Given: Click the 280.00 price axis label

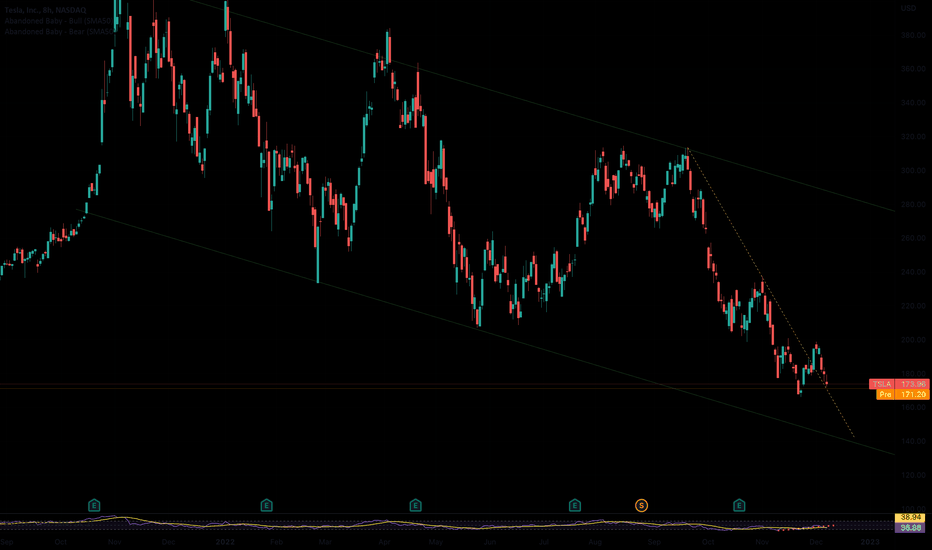Looking at the screenshot, I should (x=913, y=205).
